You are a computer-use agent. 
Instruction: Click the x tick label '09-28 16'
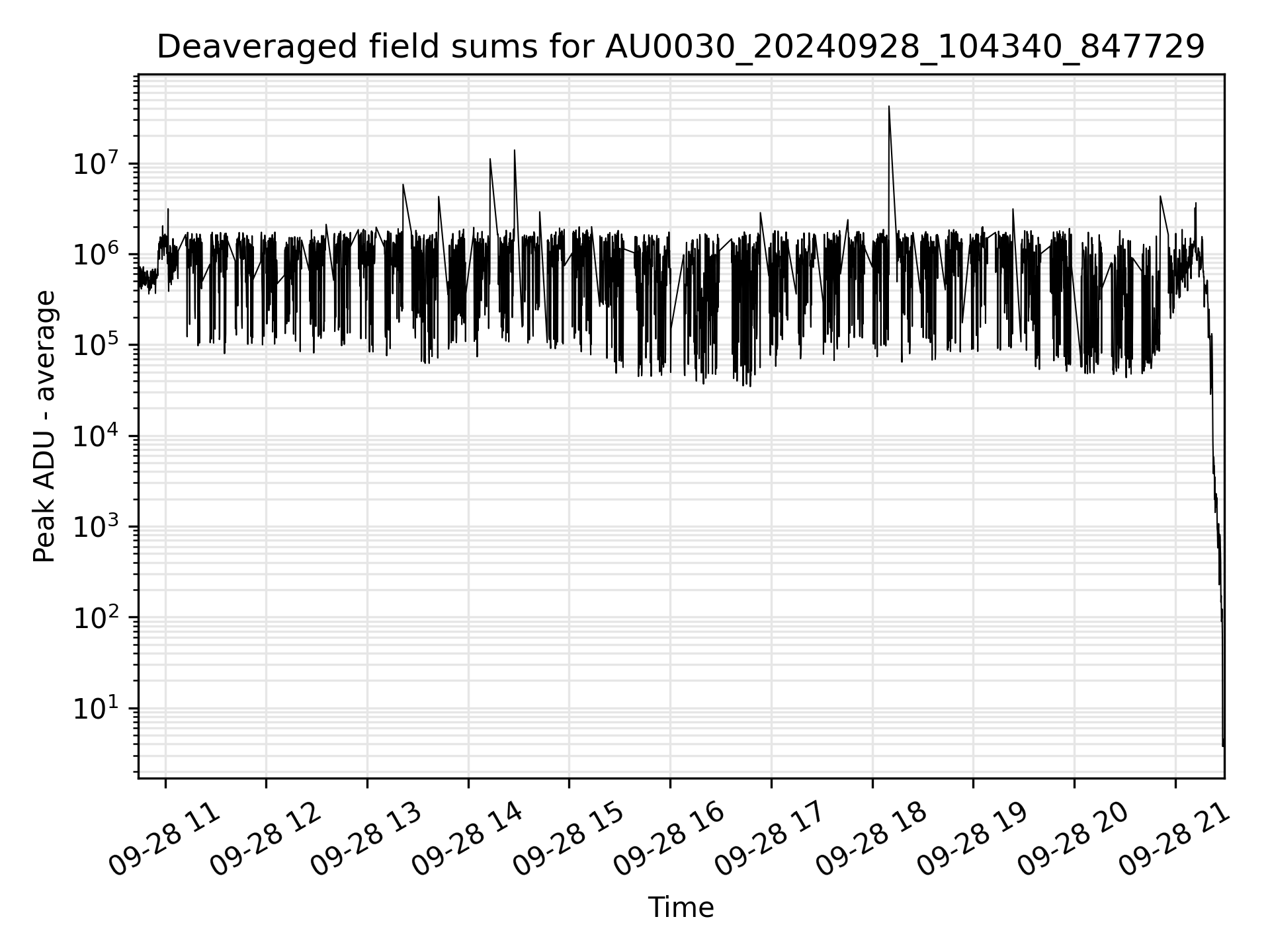pyautogui.click(x=669, y=840)
